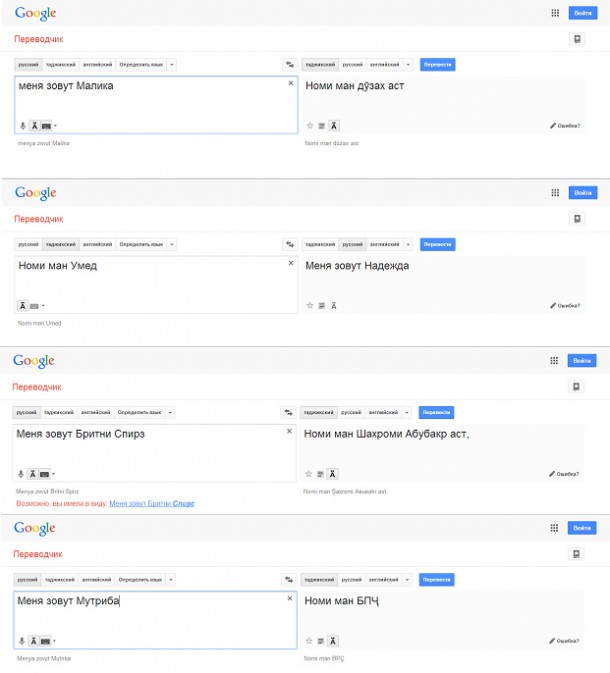Open phrasebook icon above "Меня зовут Надежда" panel

[577, 219]
